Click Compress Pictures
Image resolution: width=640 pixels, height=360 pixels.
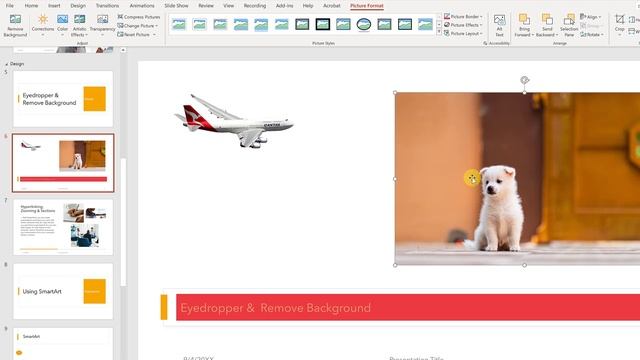(139, 17)
